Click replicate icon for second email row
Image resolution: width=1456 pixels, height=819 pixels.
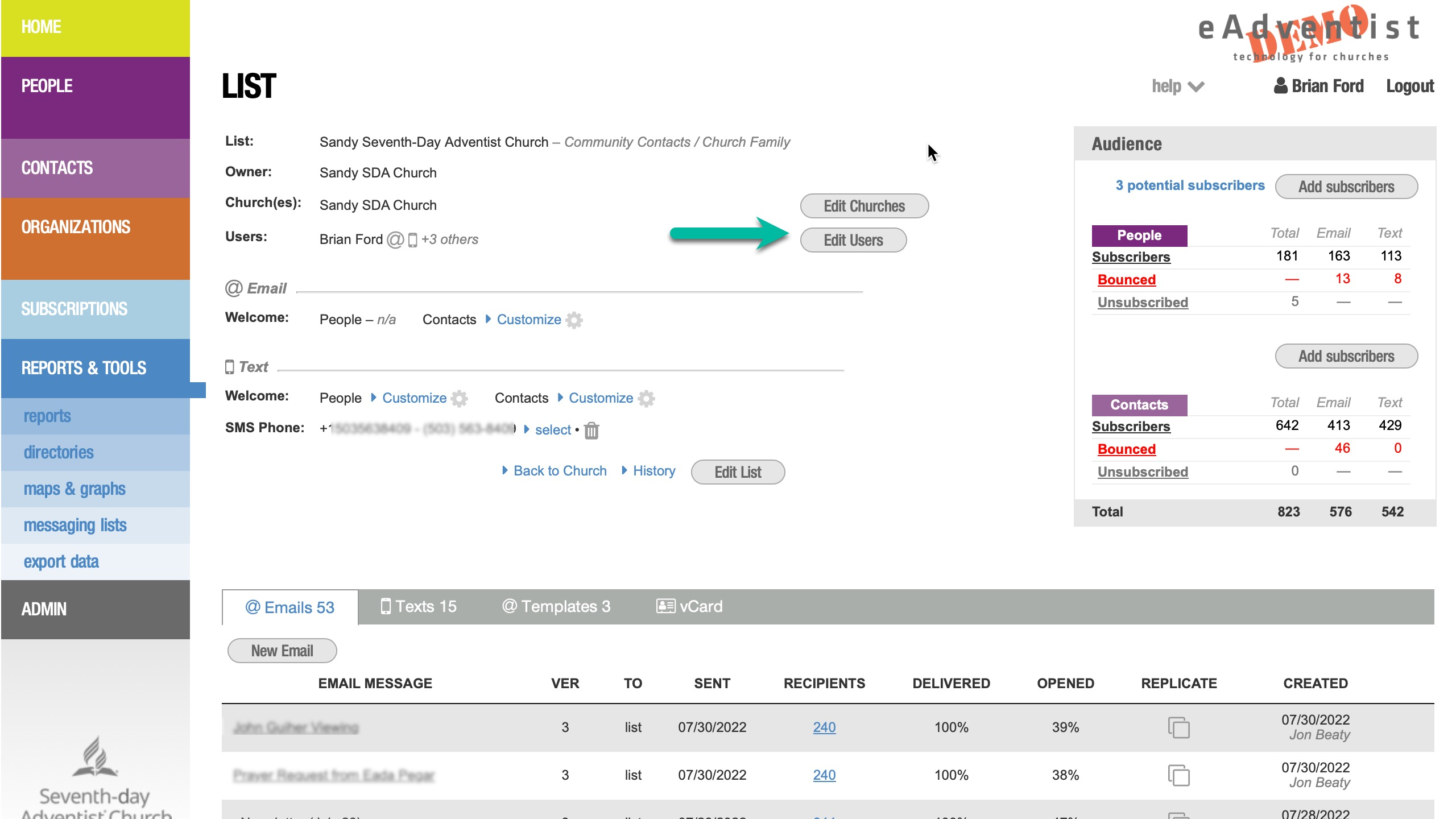[x=1178, y=775]
